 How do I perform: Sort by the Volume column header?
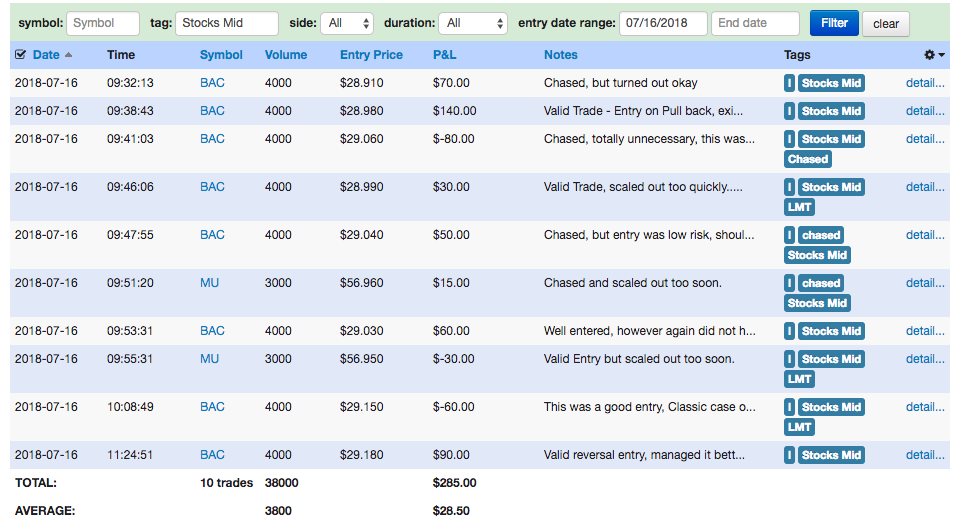coord(286,55)
